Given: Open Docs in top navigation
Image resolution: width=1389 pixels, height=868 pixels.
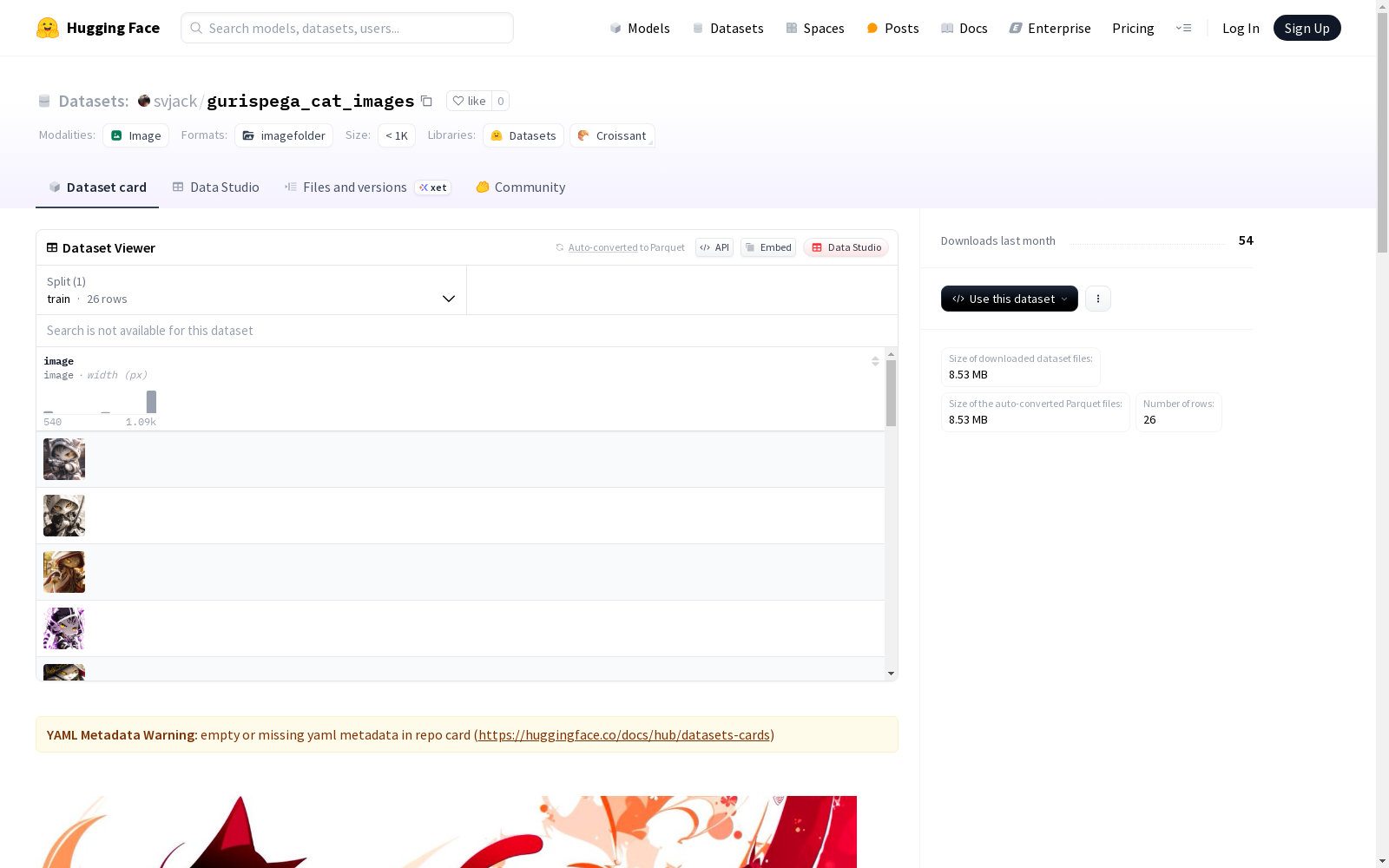Looking at the screenshot, I should click(964, 28).
